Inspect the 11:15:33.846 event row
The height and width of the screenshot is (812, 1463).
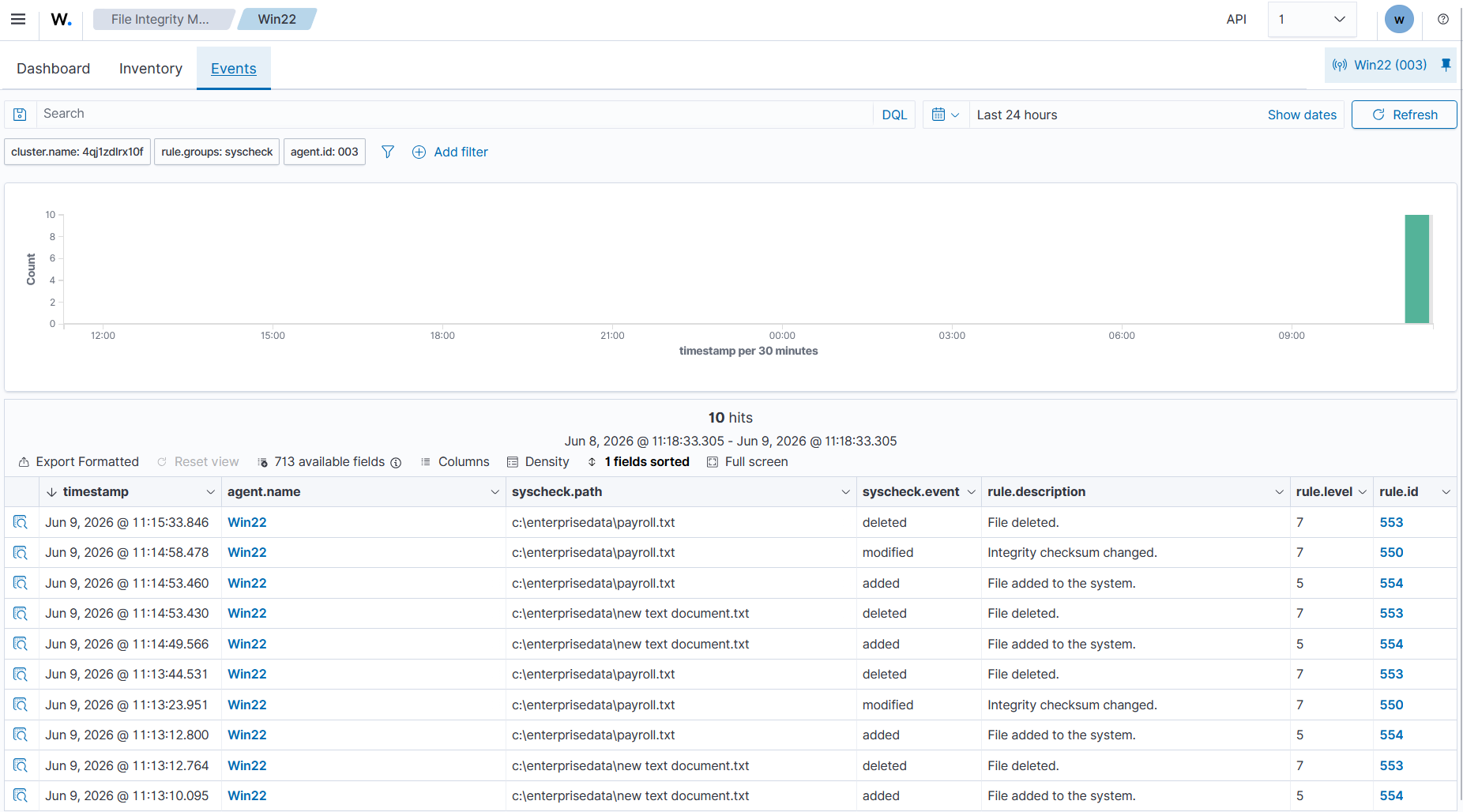[x=21, y=522]
